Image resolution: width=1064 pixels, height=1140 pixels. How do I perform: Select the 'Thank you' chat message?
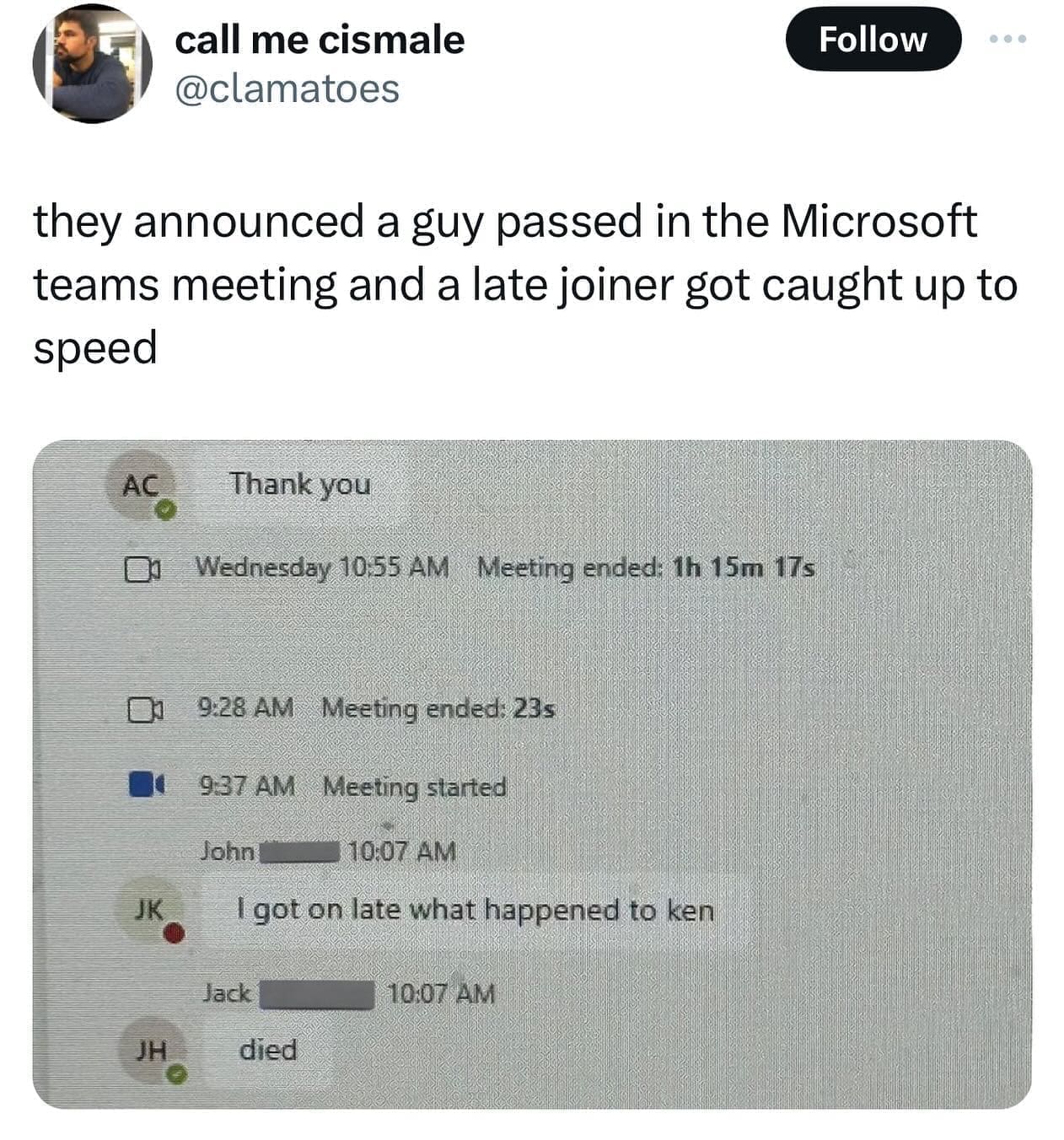[x=301, y=485]
